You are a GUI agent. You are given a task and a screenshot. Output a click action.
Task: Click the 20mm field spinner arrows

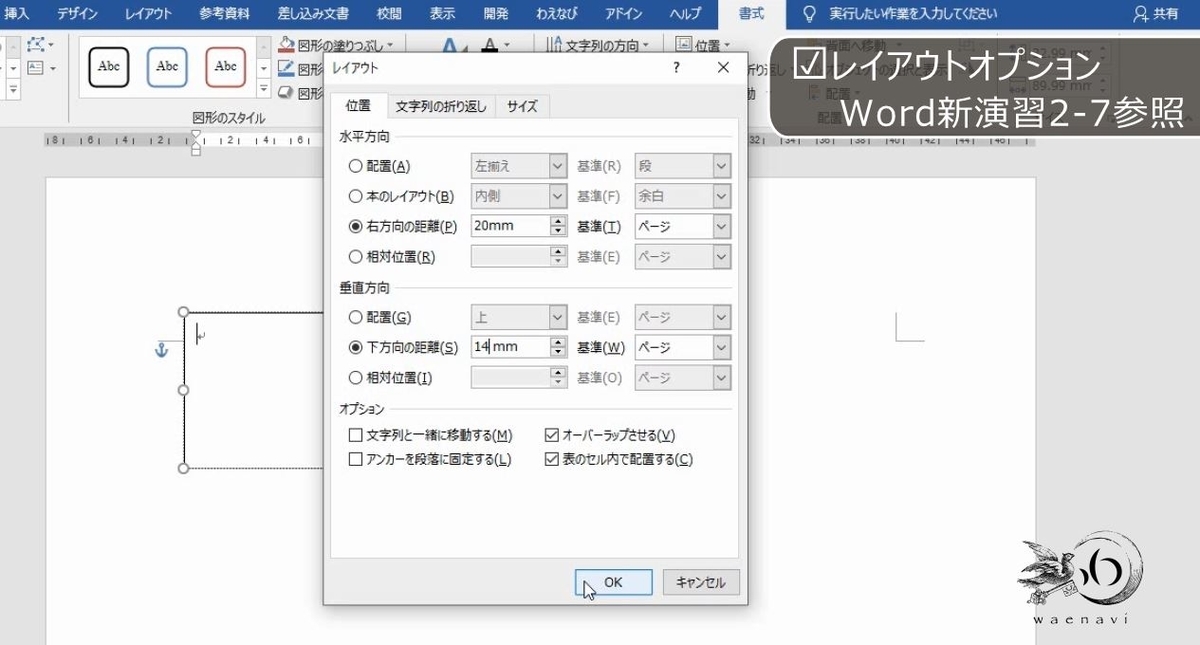coord(559,226)
